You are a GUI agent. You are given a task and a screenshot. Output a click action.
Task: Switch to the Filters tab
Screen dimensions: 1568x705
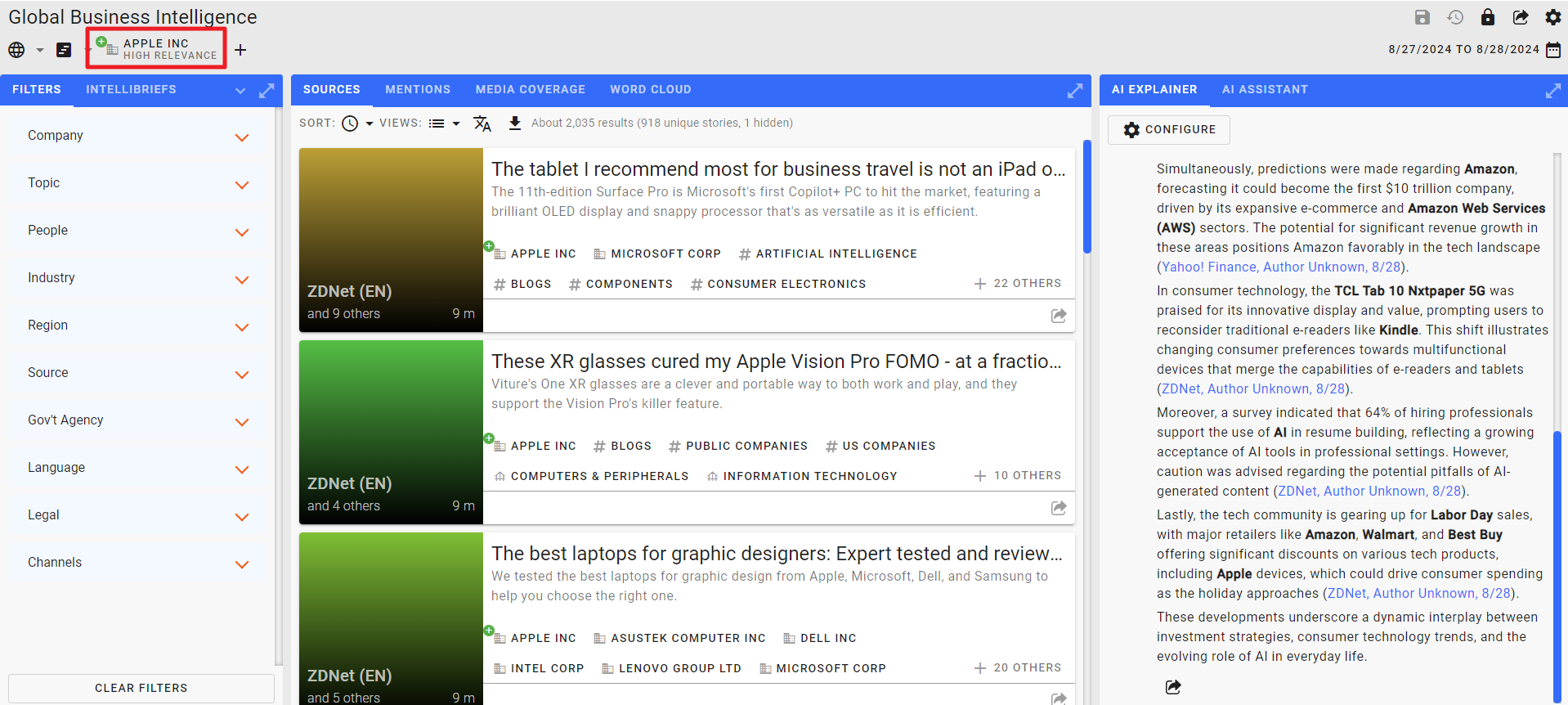tap(37, 89)
